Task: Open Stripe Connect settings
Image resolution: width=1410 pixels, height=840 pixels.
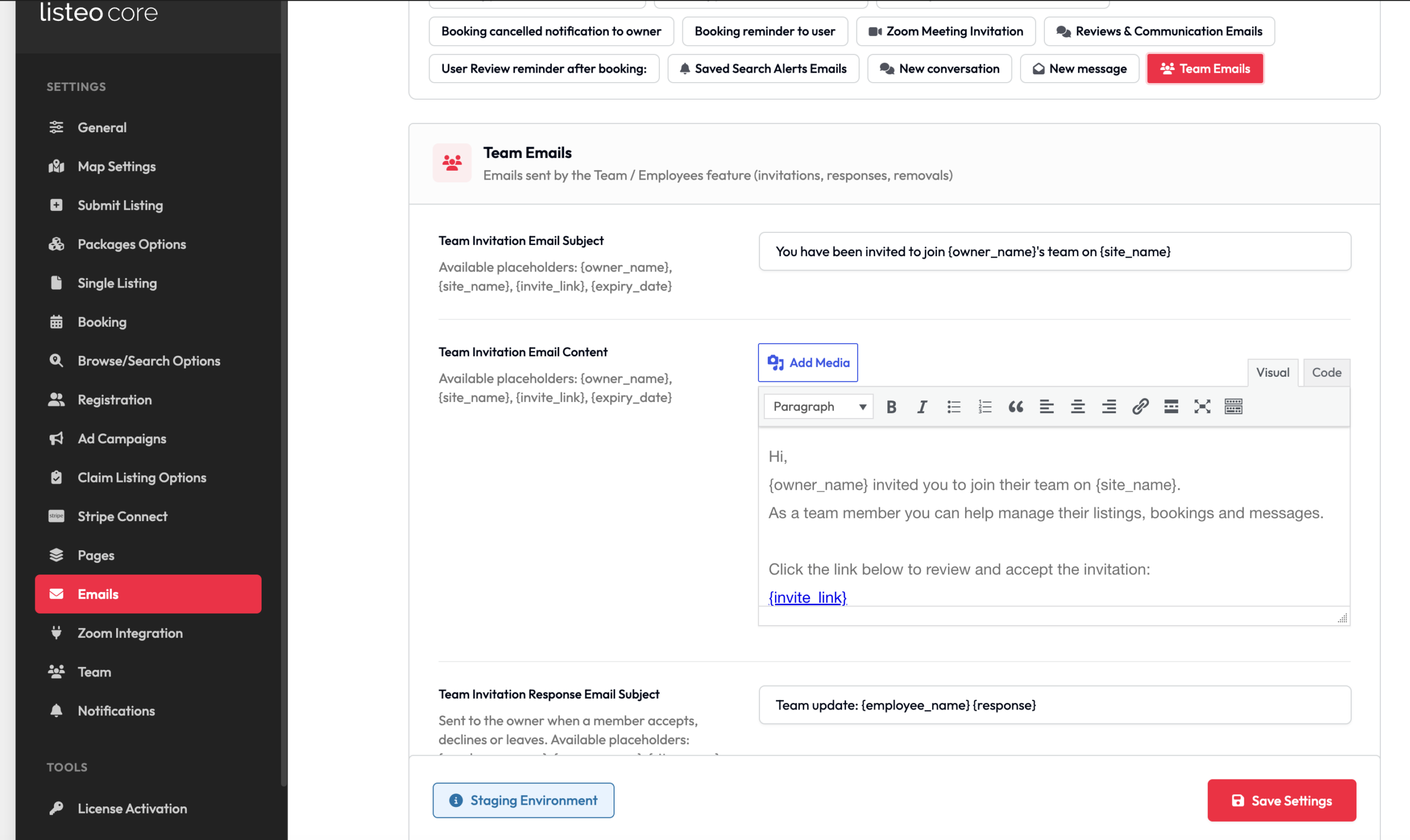Action: [148, 516]
